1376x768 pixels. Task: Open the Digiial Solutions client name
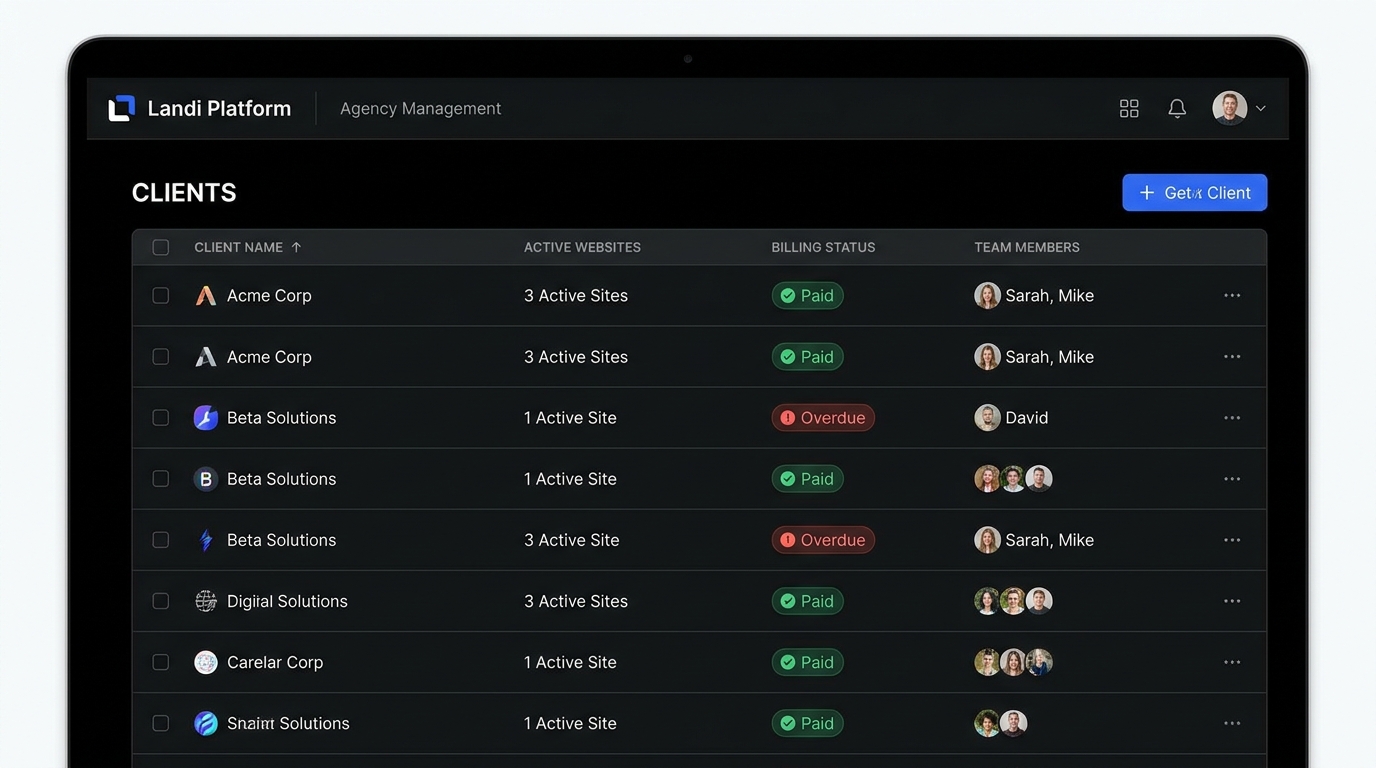tap(287, 601)
